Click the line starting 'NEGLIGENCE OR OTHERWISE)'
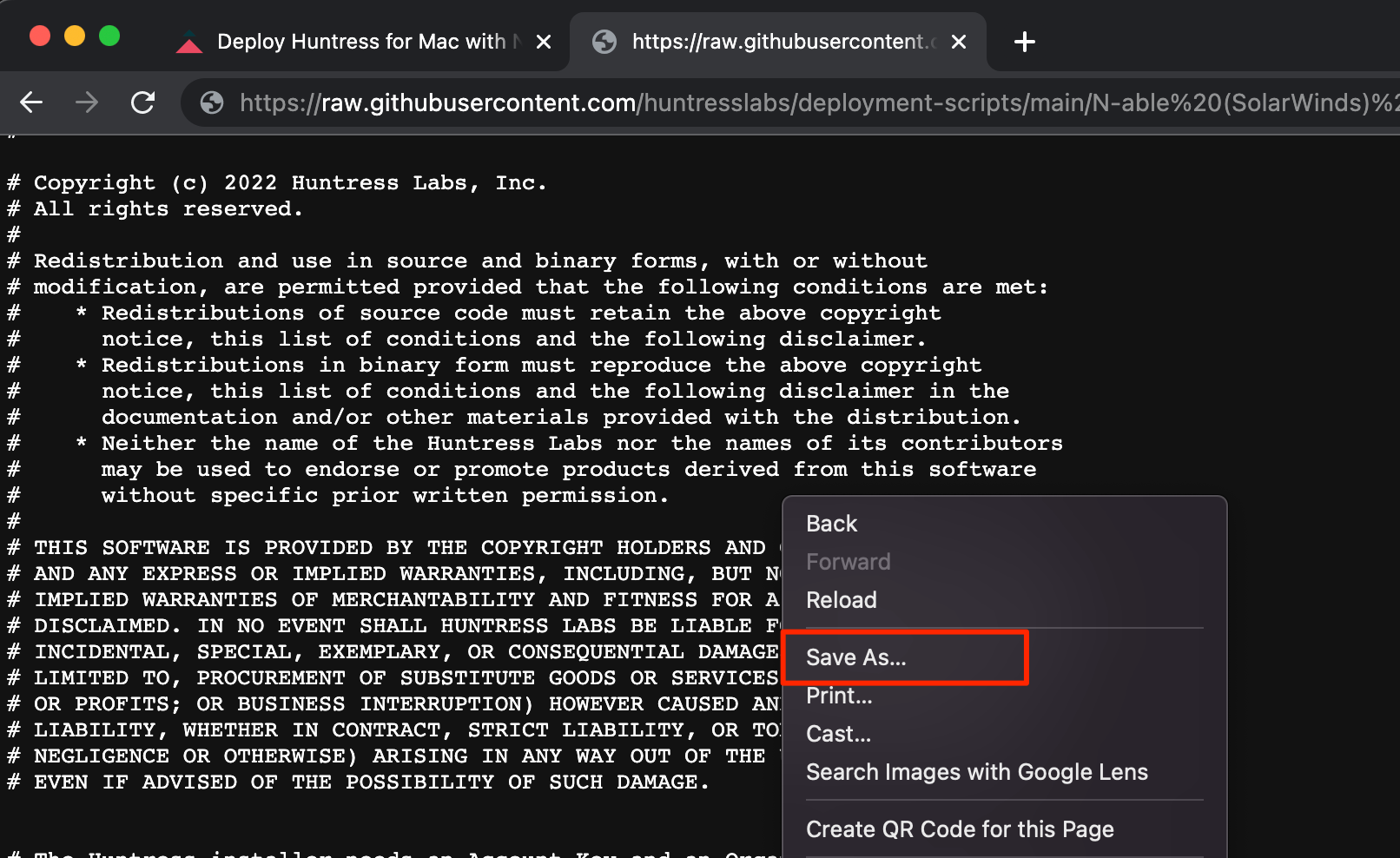The height and width of the screenshot is (858, 1400). (x=394, y=756)
